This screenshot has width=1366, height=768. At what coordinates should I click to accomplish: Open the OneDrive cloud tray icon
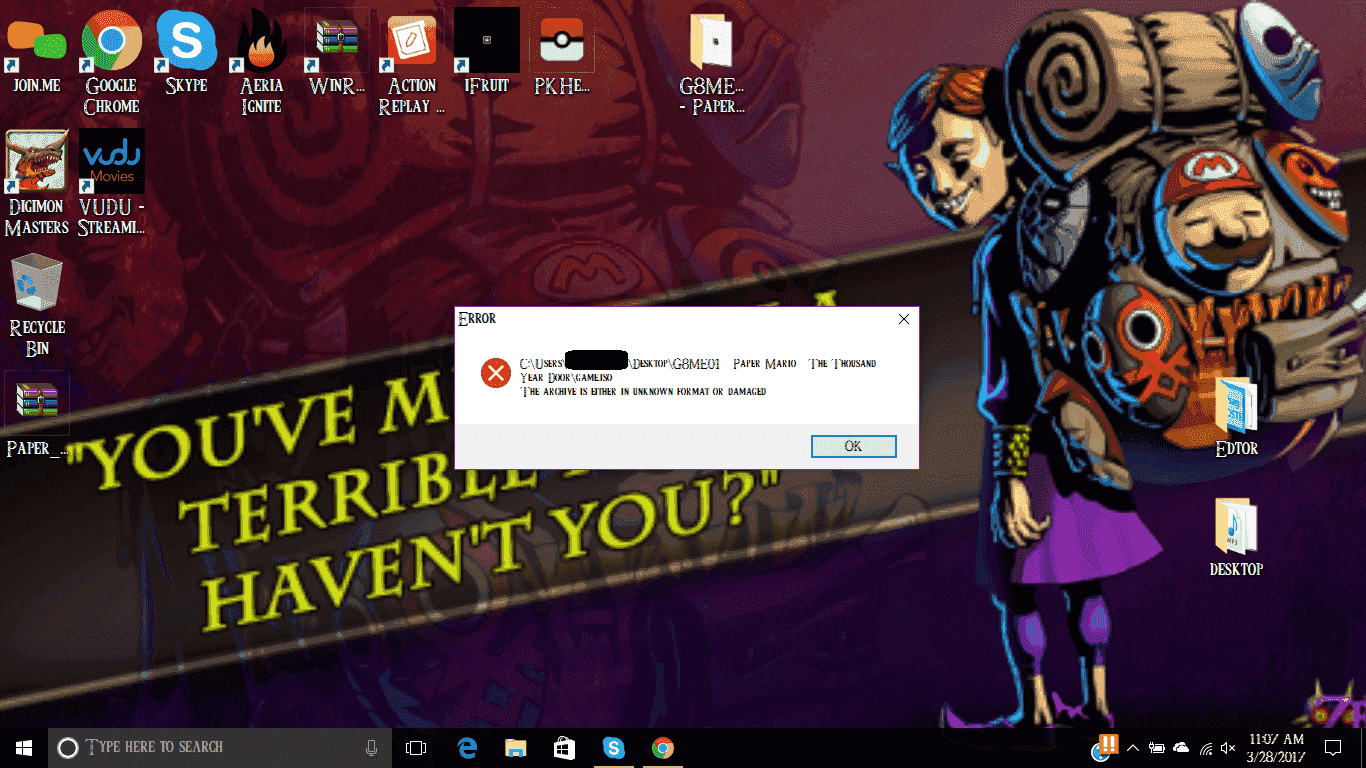[x=1181, y=747]
